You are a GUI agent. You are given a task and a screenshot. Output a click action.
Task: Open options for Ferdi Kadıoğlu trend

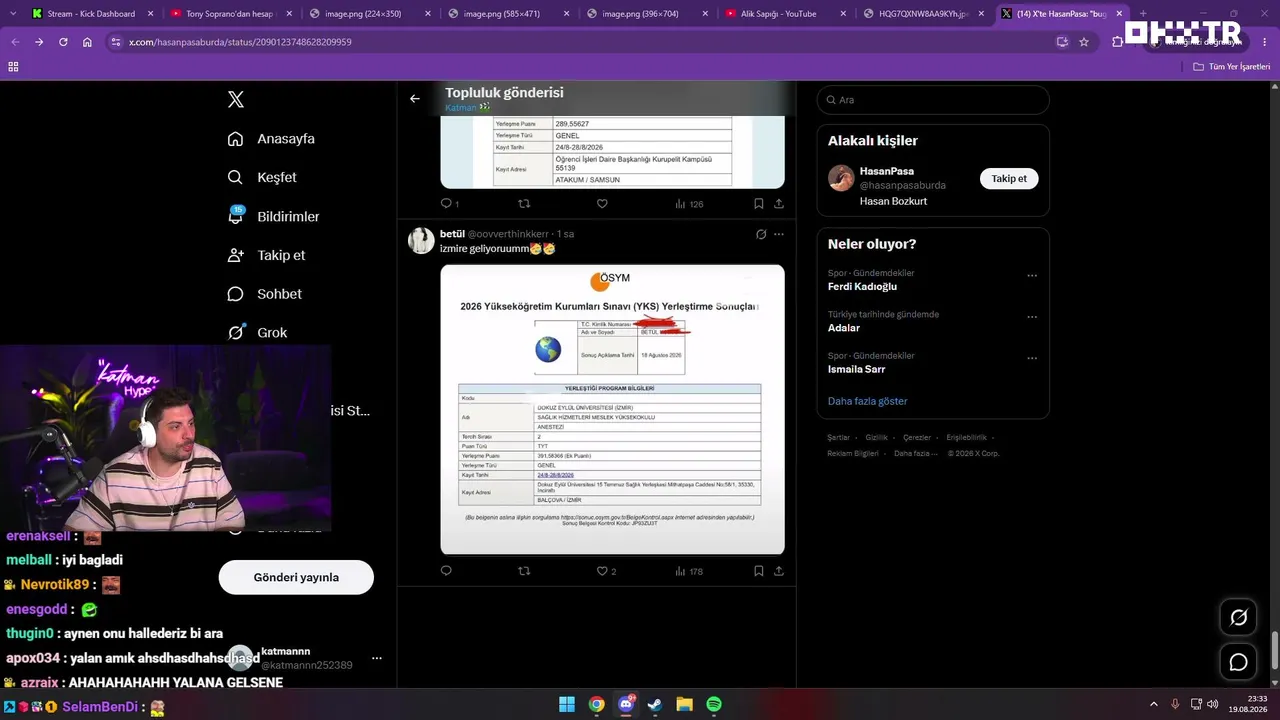[1032, 276]
